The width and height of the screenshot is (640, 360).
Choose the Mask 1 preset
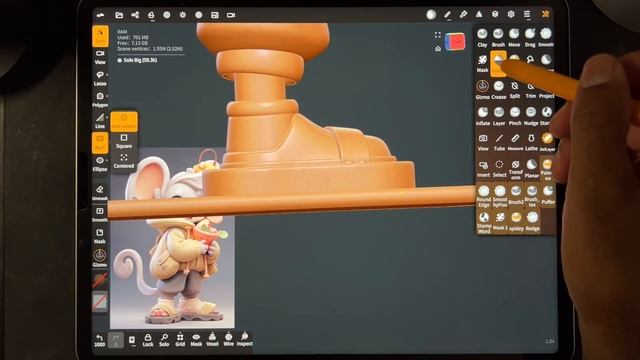500,222
